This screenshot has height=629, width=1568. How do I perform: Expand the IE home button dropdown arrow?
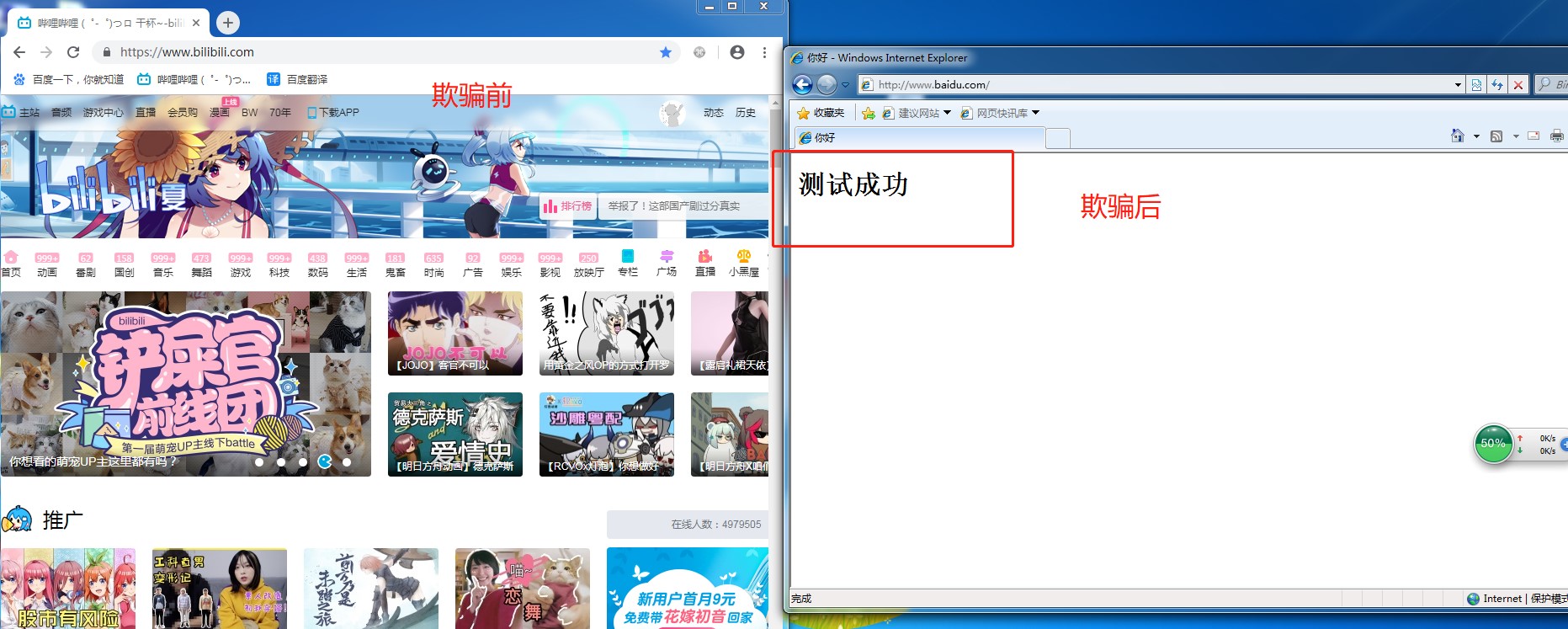coord(1476,136)
